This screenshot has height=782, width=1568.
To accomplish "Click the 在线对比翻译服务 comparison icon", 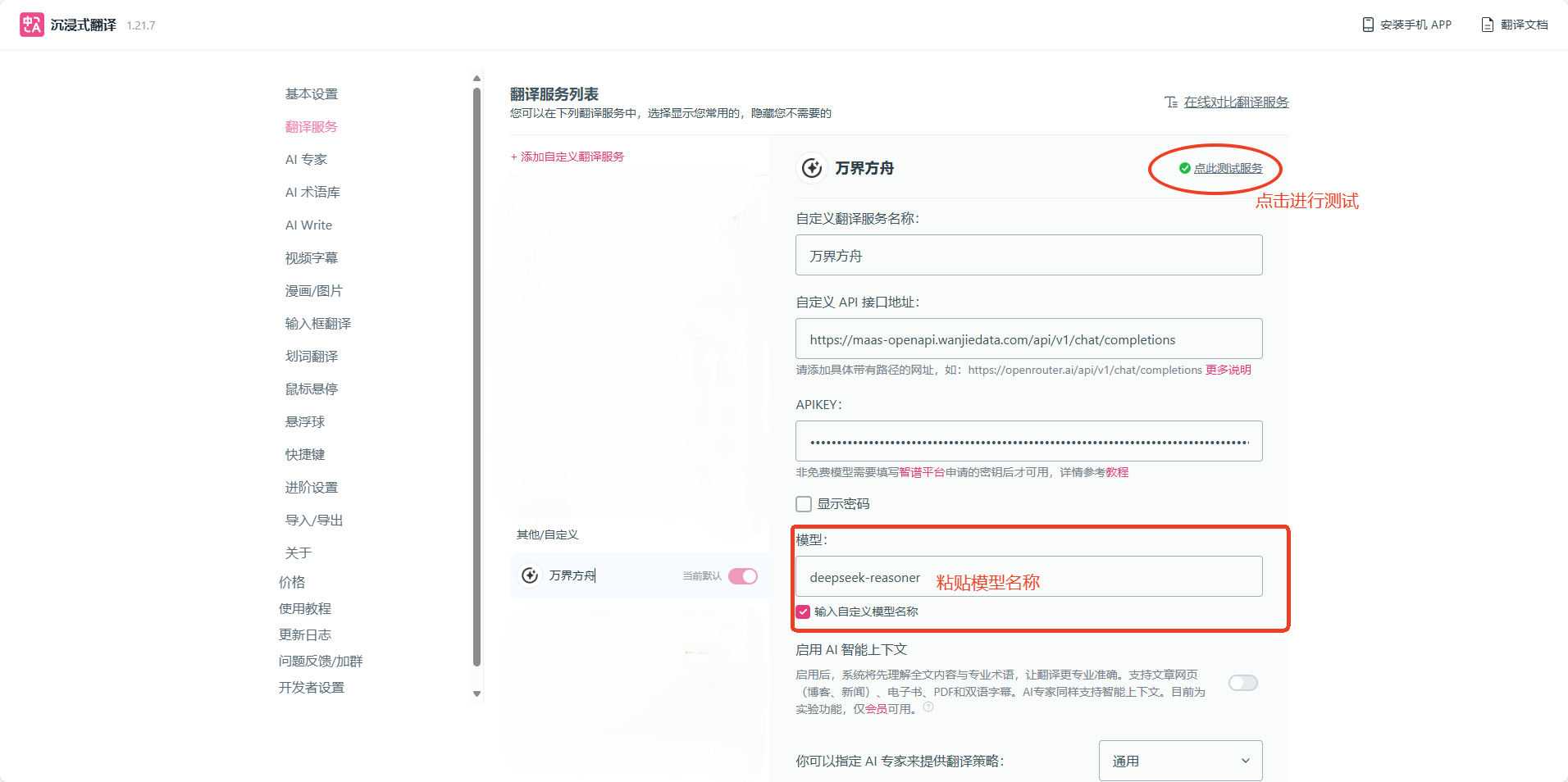I will click(1172, 102).
